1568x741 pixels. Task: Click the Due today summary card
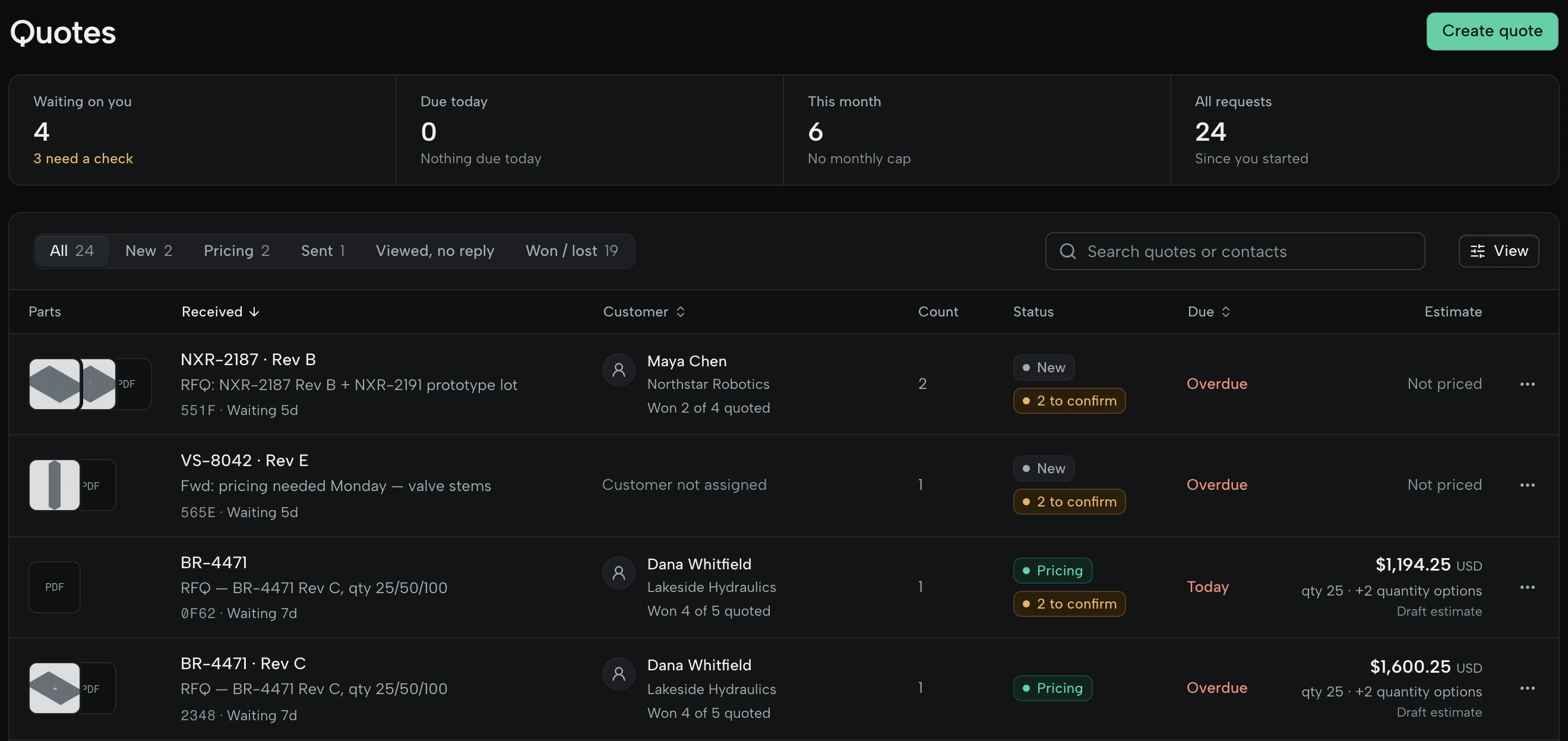pyautogui.click(x=589, y=130)
